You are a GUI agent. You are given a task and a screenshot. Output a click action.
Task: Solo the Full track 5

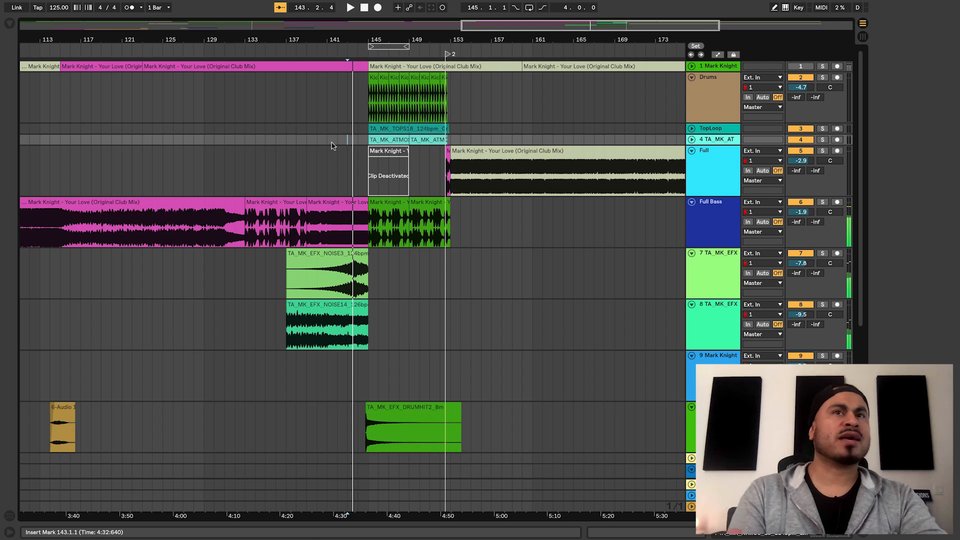click(822, 151)
